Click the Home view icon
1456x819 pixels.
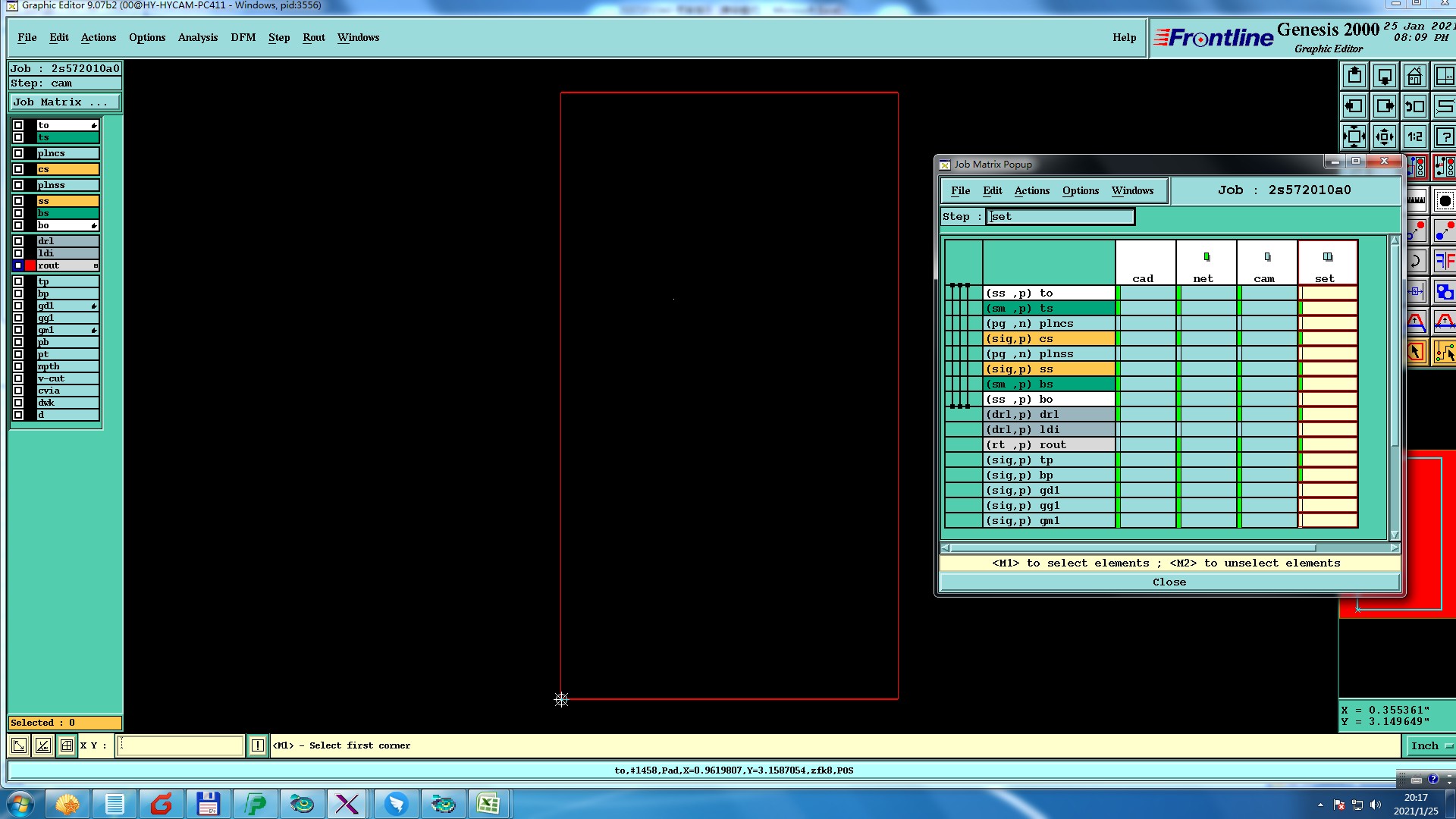coord(1414,77)
